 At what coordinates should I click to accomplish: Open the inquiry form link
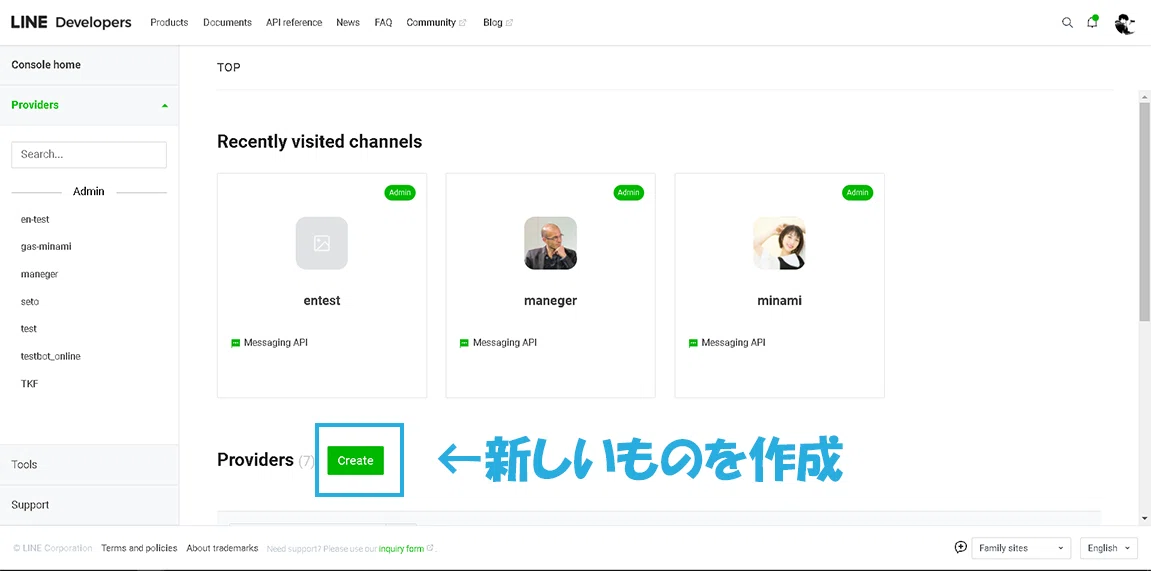402,548
